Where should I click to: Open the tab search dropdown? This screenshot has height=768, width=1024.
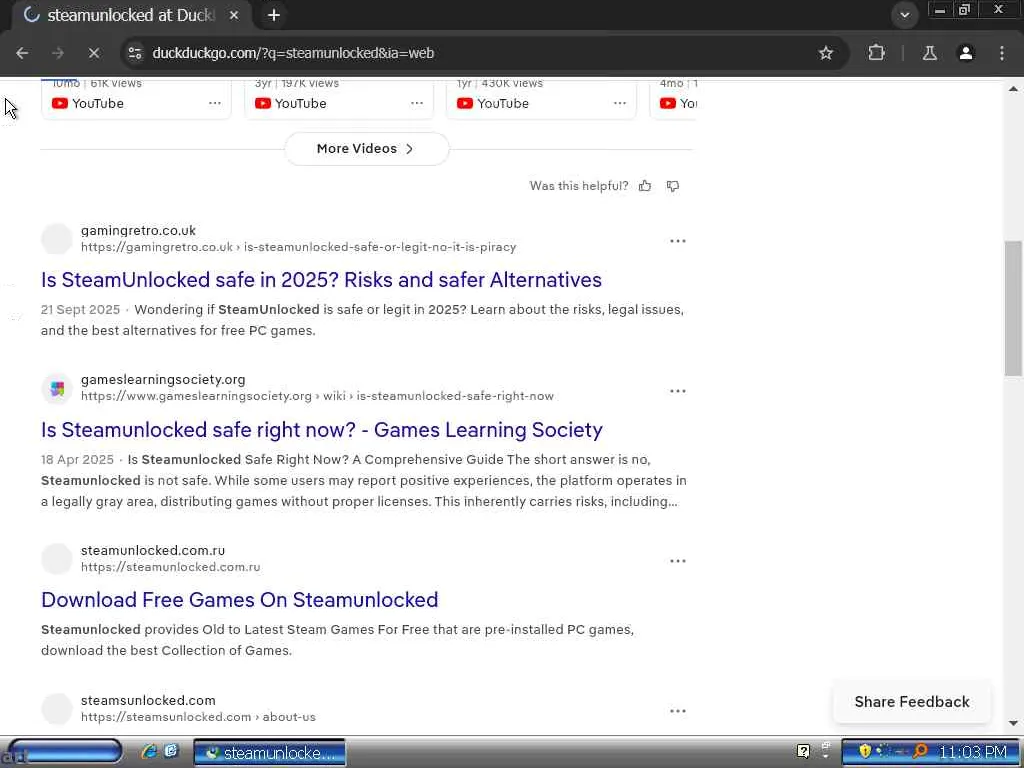pyautogui.click(x=904, y=15)
